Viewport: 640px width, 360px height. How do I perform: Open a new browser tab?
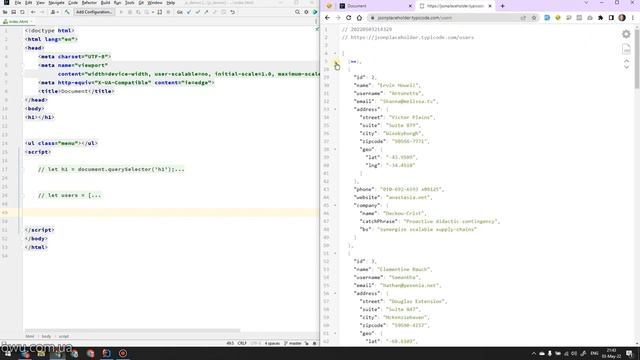click(502, 6)
